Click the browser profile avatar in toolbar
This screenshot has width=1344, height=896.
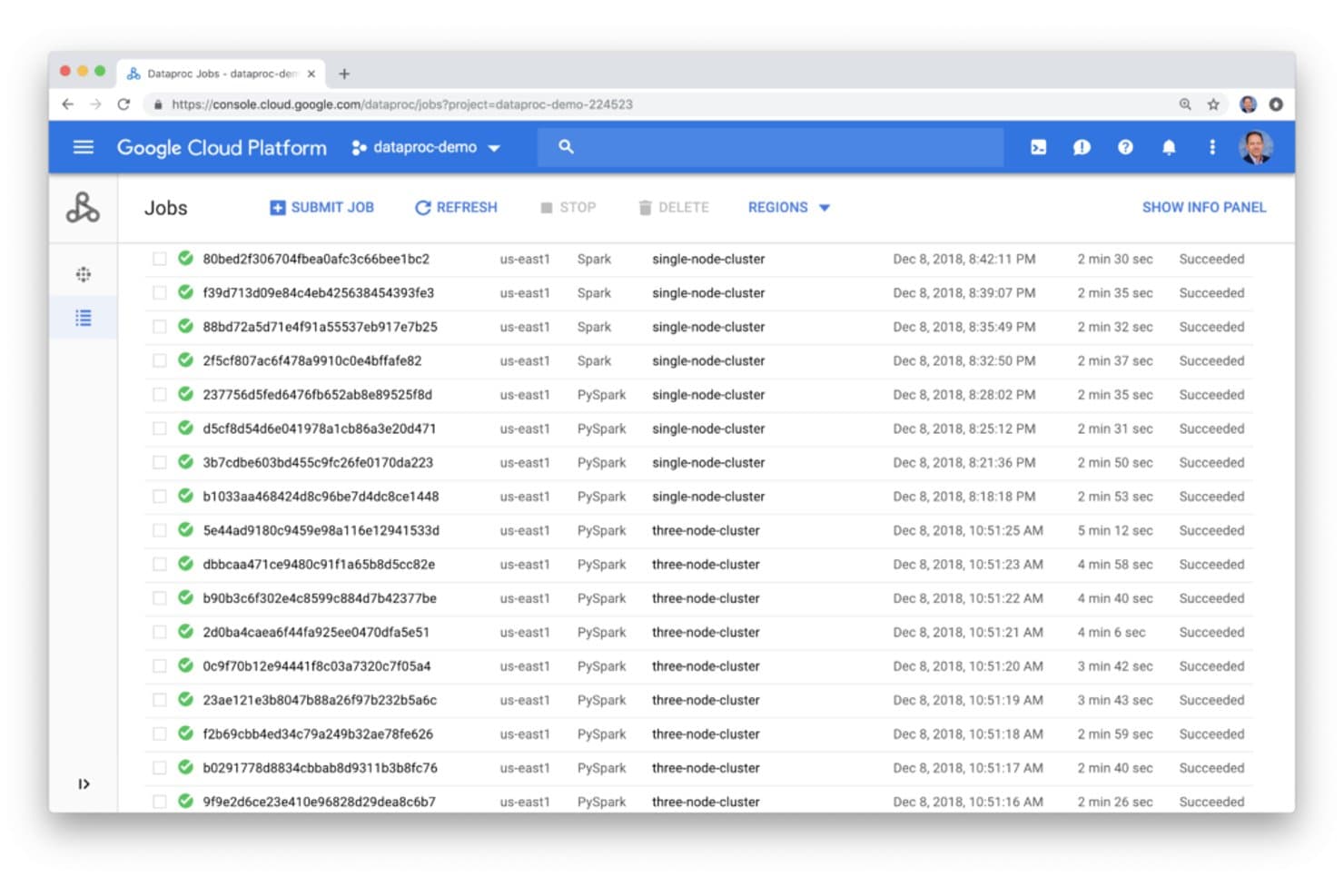[x=1249, y=104]
